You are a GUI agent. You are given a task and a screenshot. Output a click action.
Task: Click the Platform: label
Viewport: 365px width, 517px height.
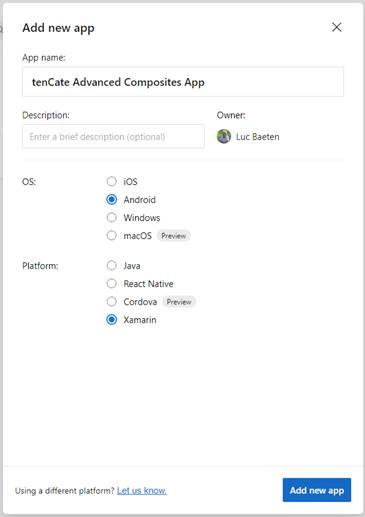tap(40, 266)
